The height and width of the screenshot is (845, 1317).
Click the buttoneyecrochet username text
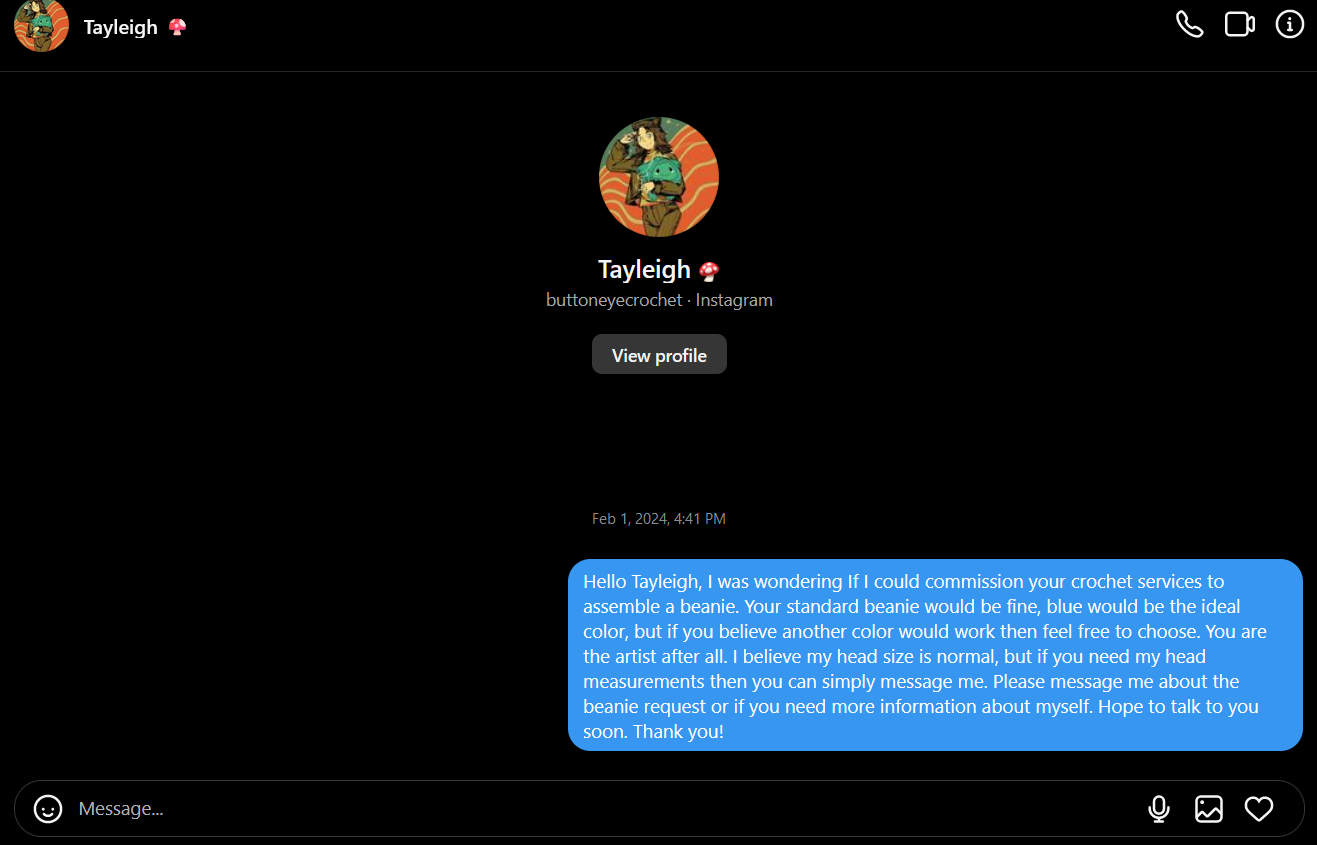click(x=614, y=300)
